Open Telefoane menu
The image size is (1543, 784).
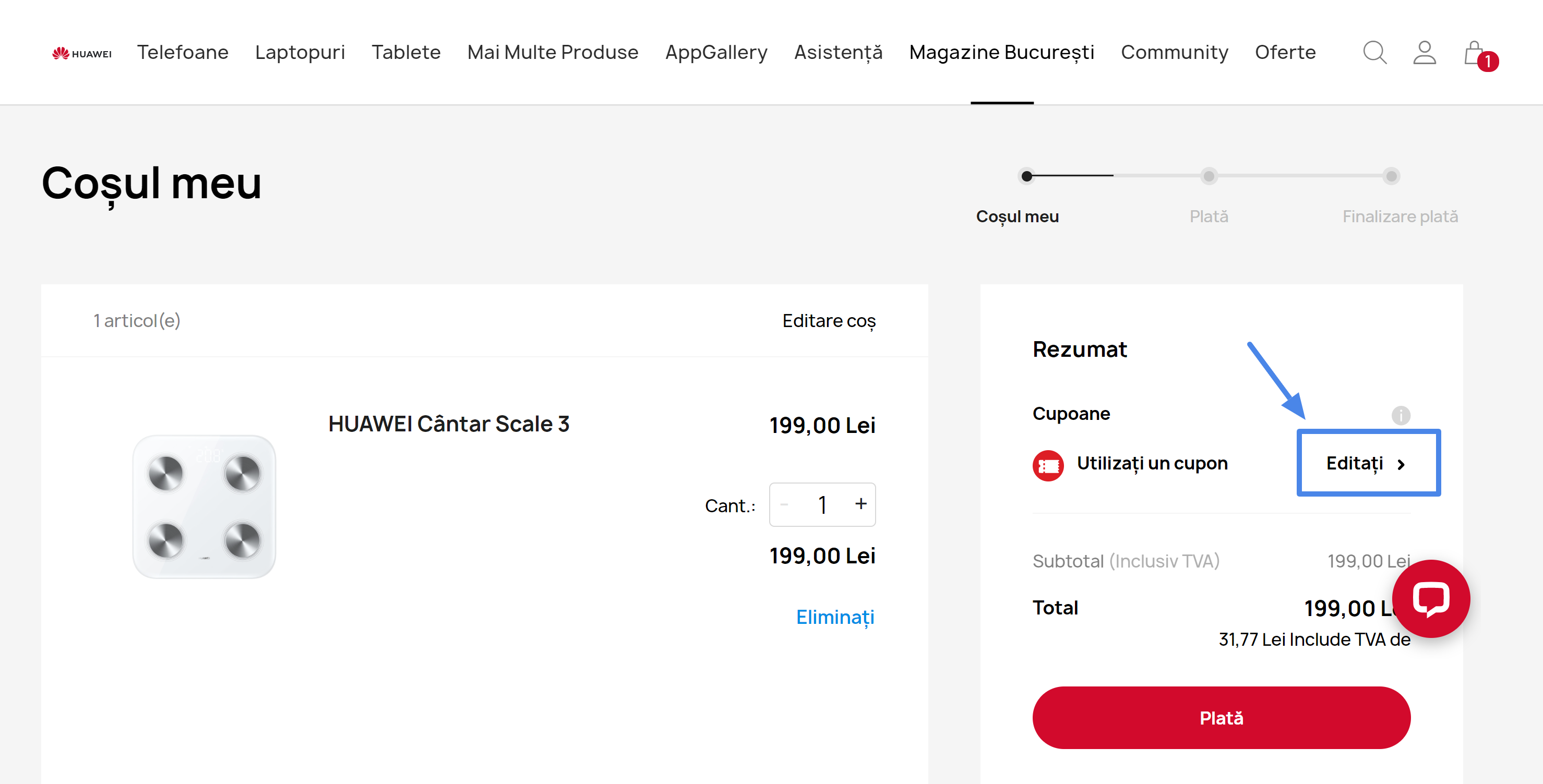(182, 53)
